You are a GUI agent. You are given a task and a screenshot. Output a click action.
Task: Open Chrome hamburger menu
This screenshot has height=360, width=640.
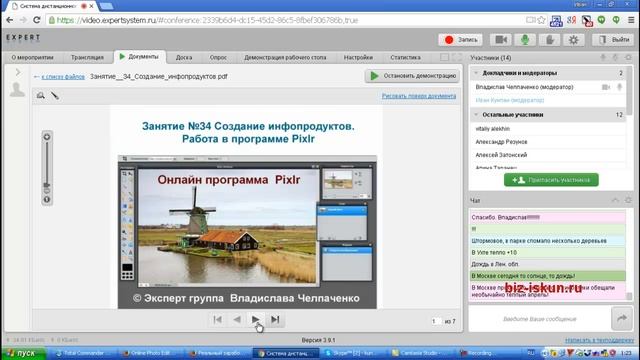(x=631, y=20)
